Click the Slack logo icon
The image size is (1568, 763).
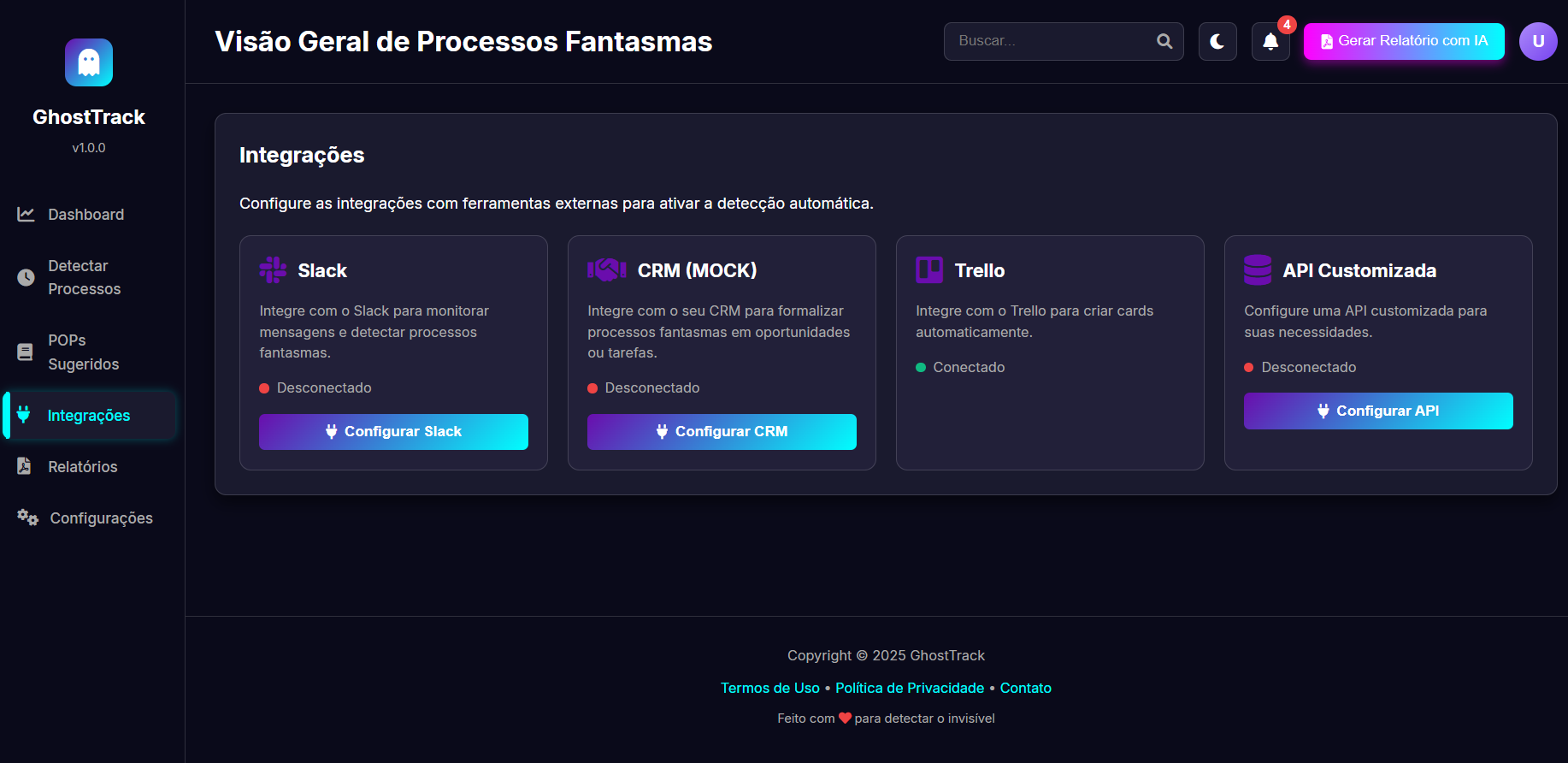tap(273, 270)
